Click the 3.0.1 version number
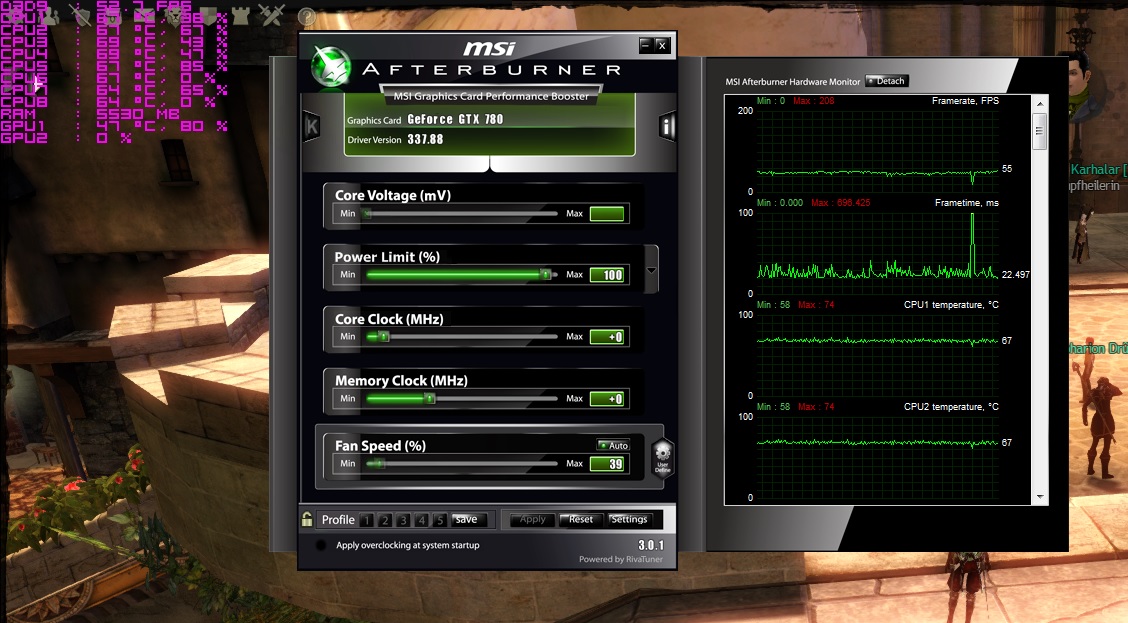The image size is (1128, 623). [650, 545]
